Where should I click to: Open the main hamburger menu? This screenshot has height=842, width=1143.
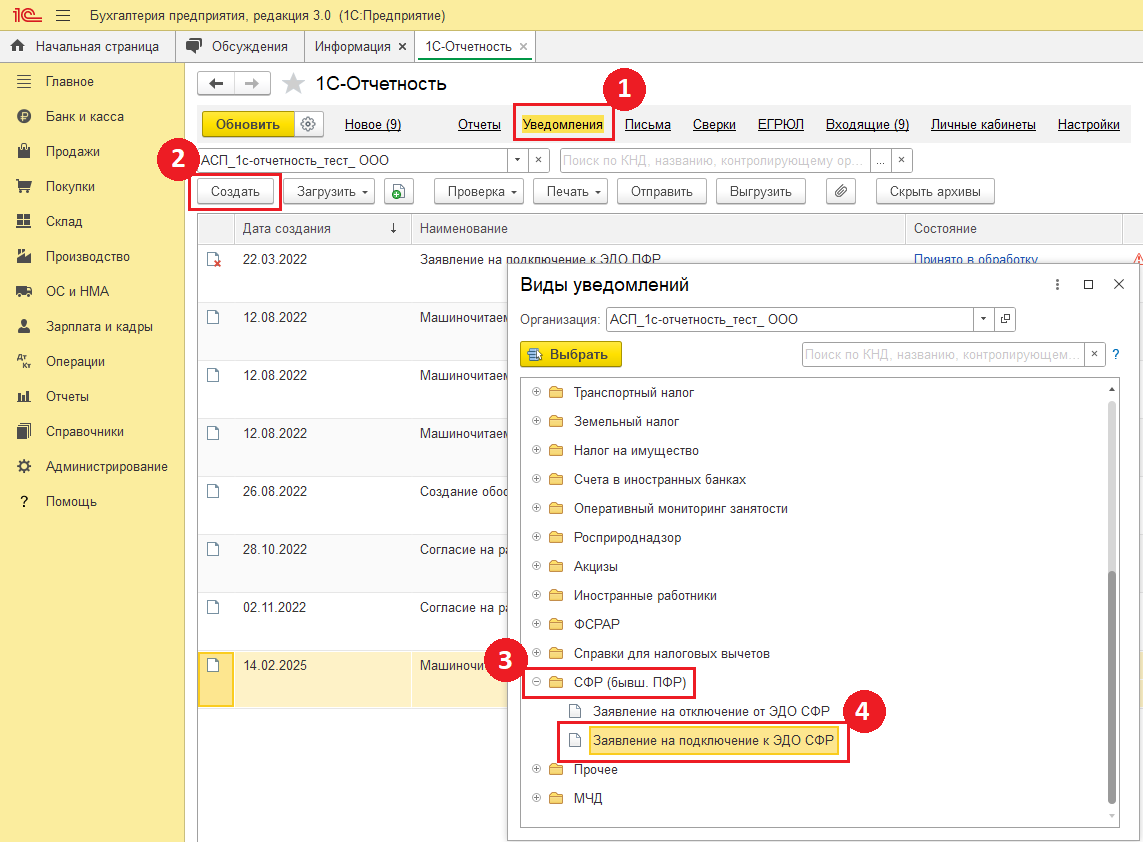pyautogui.click(x=63, y=15)
